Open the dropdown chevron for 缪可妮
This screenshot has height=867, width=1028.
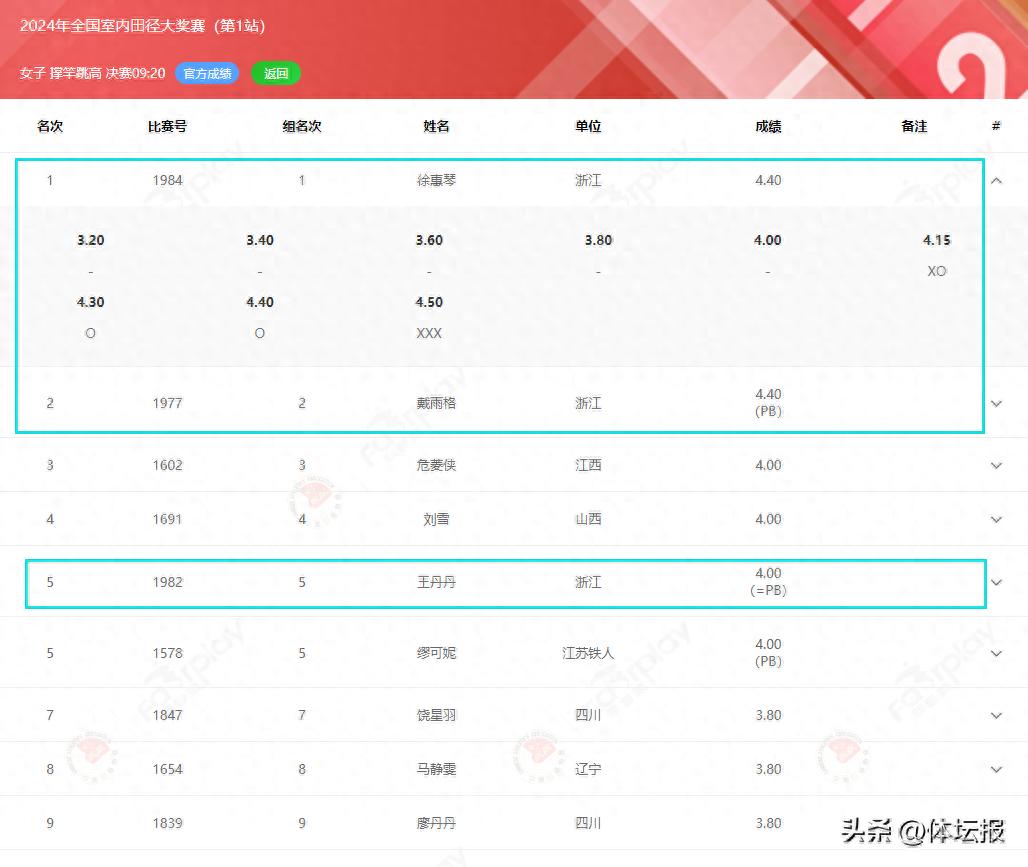(x=996, y=653)
